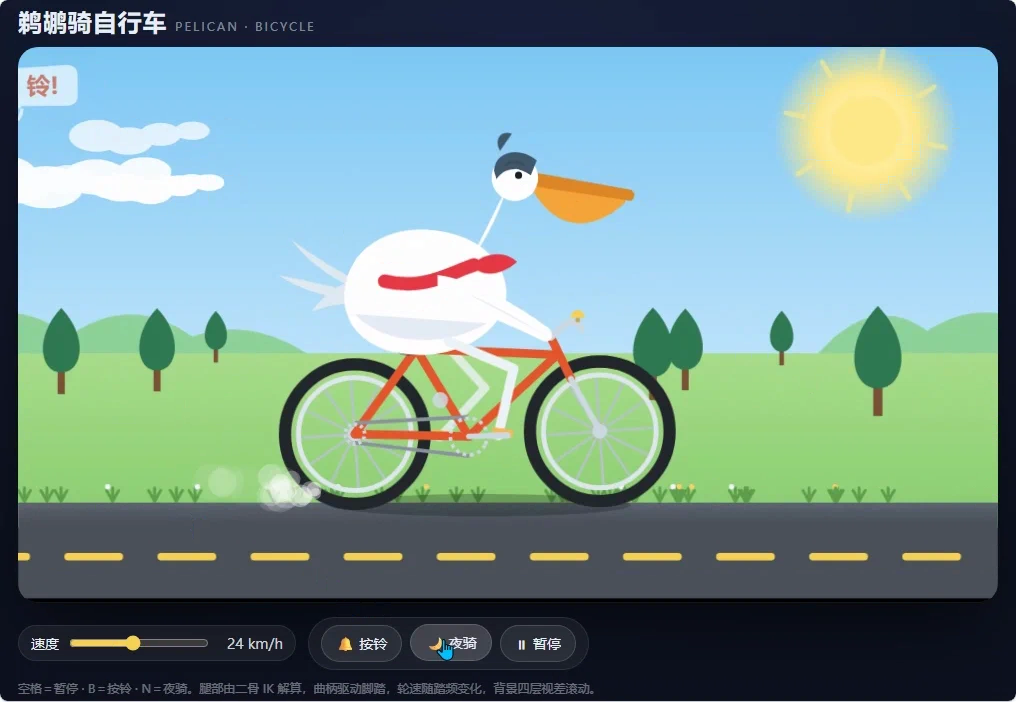Click the 速度 label
1016x702 pixels.
click(x=45, y=644)
